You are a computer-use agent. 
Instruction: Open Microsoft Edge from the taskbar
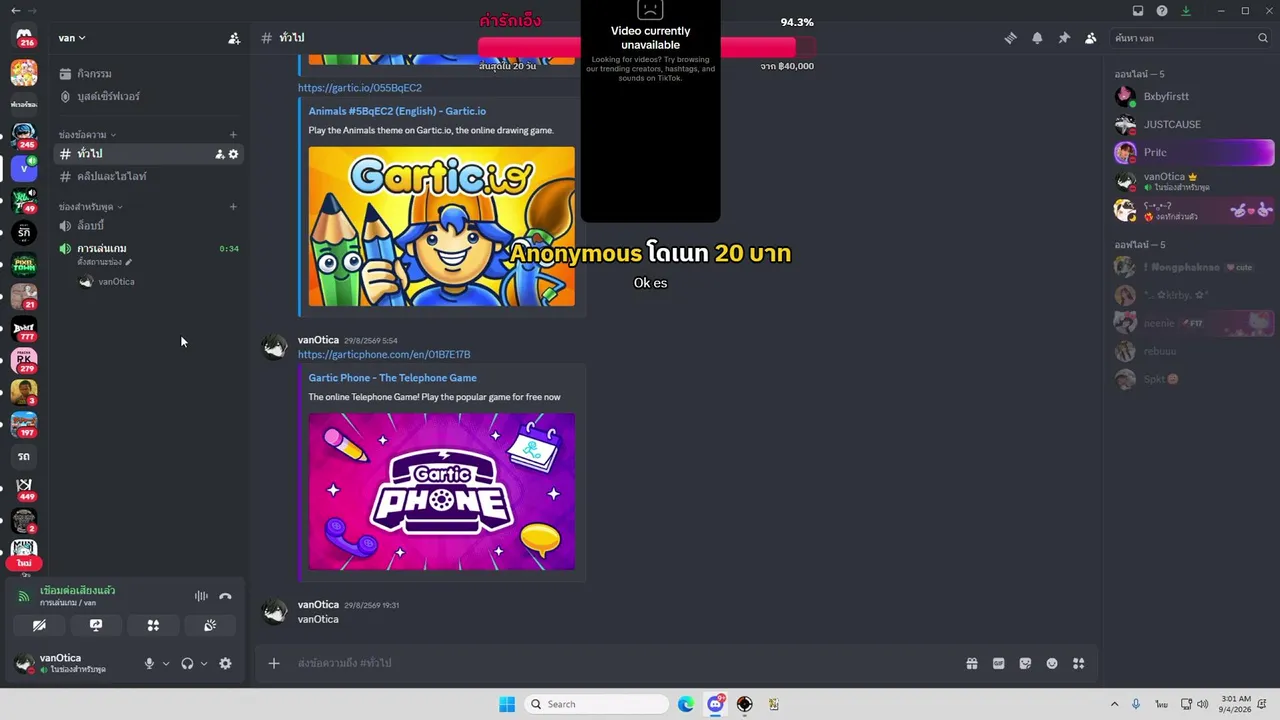pos(686,704)
